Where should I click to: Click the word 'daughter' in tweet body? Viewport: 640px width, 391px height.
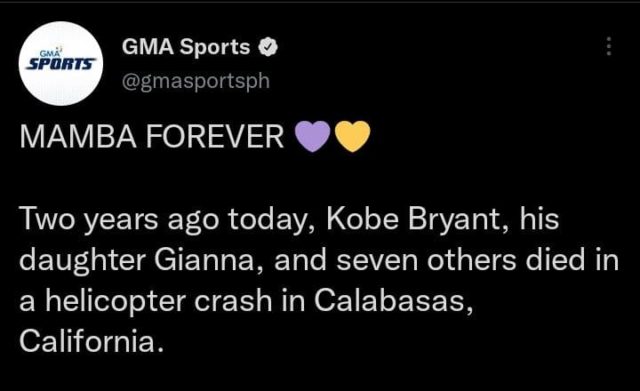point(82,261)
